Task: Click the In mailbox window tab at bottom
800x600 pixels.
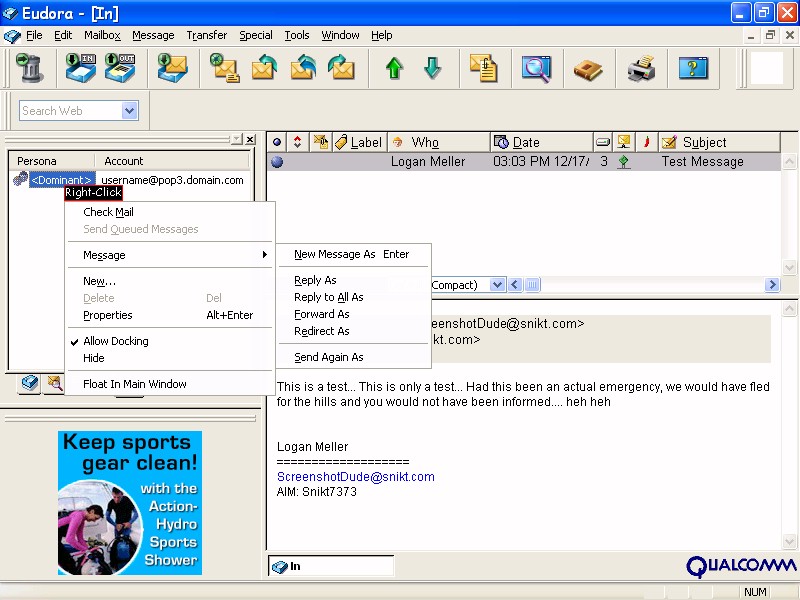Action: point(331,566)
